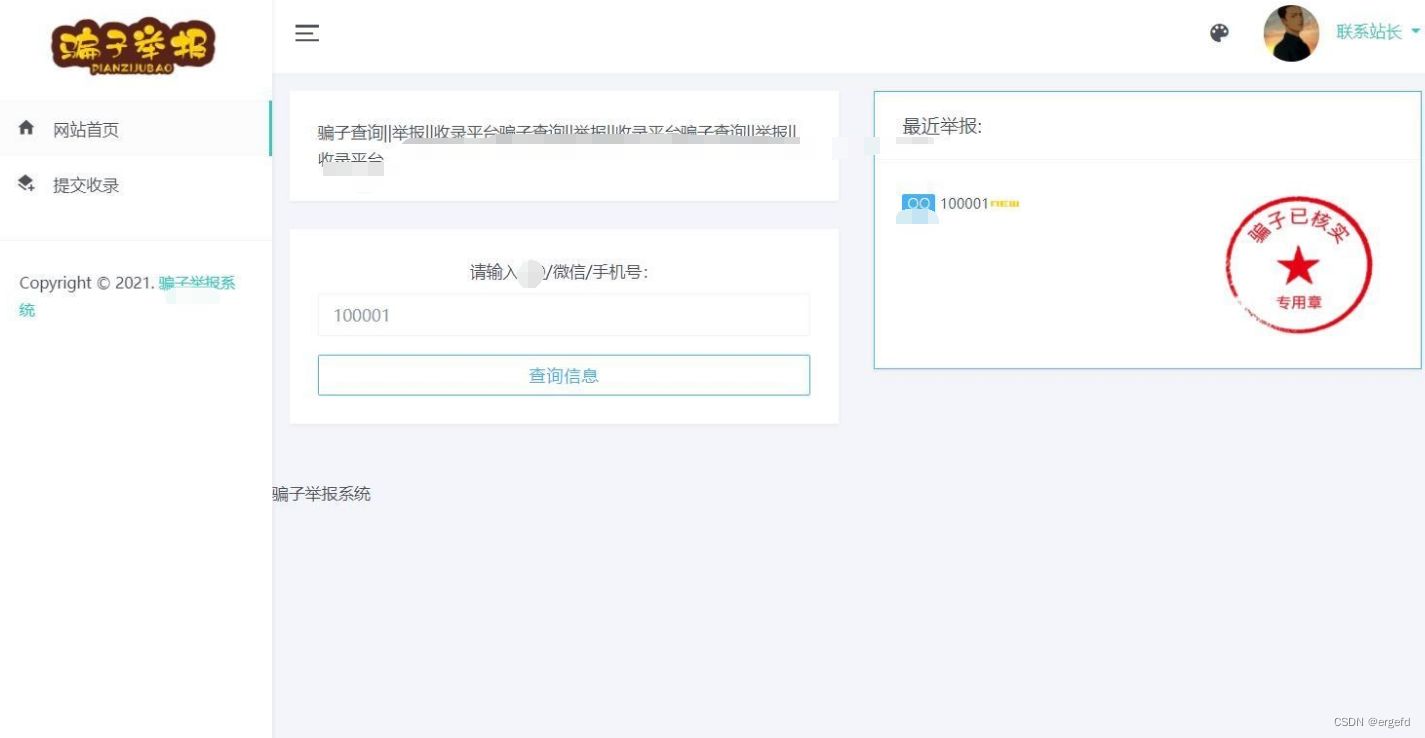Click the 网站首页 home icon in sidebar
This screenshot has width=1425, height=738.
pyautogui.click(x=24, y=128)
